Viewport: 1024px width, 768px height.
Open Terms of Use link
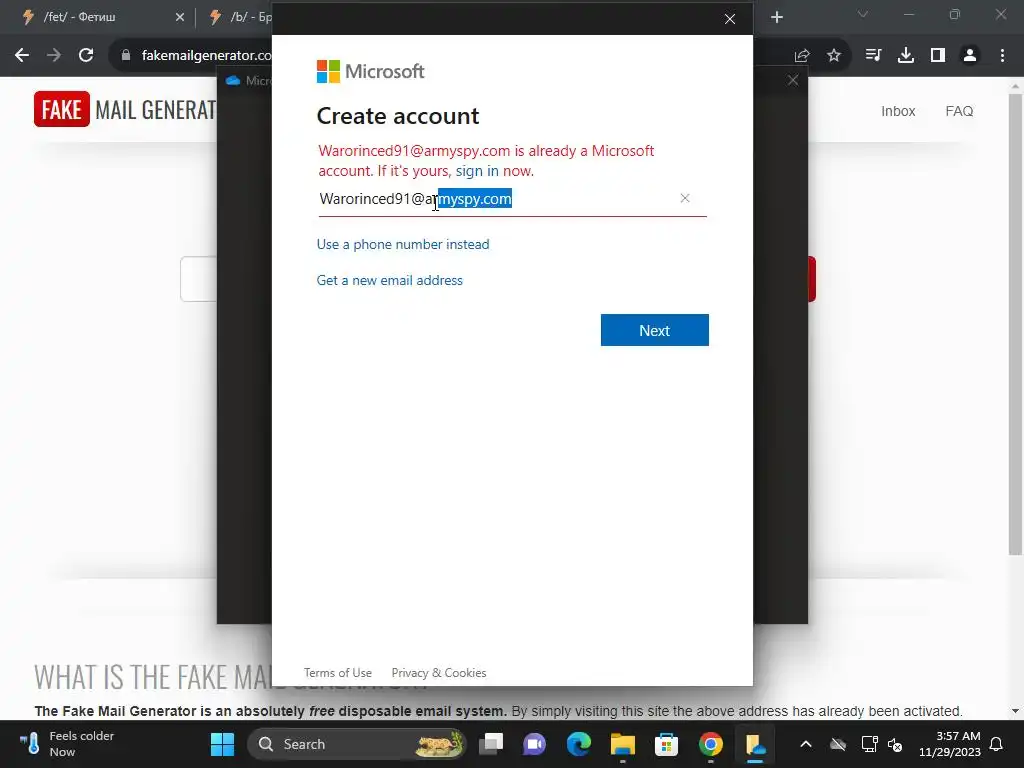pos(338,673)
